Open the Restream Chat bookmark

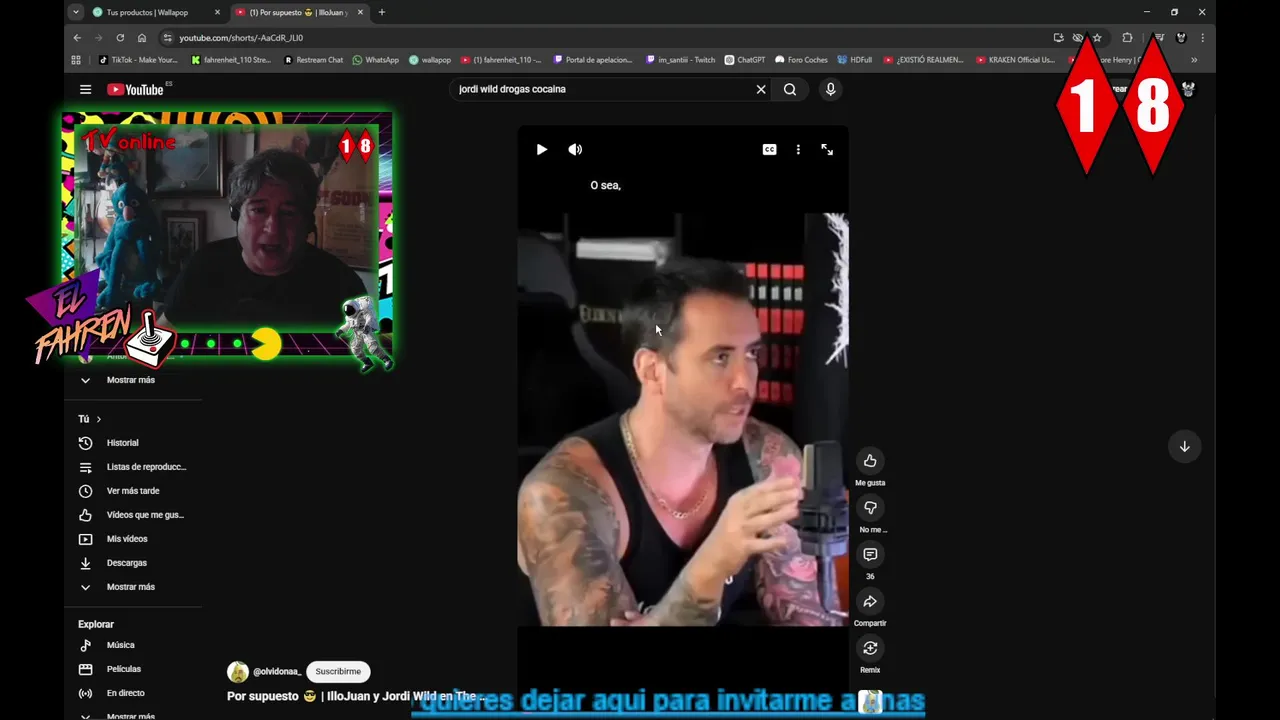313,60
